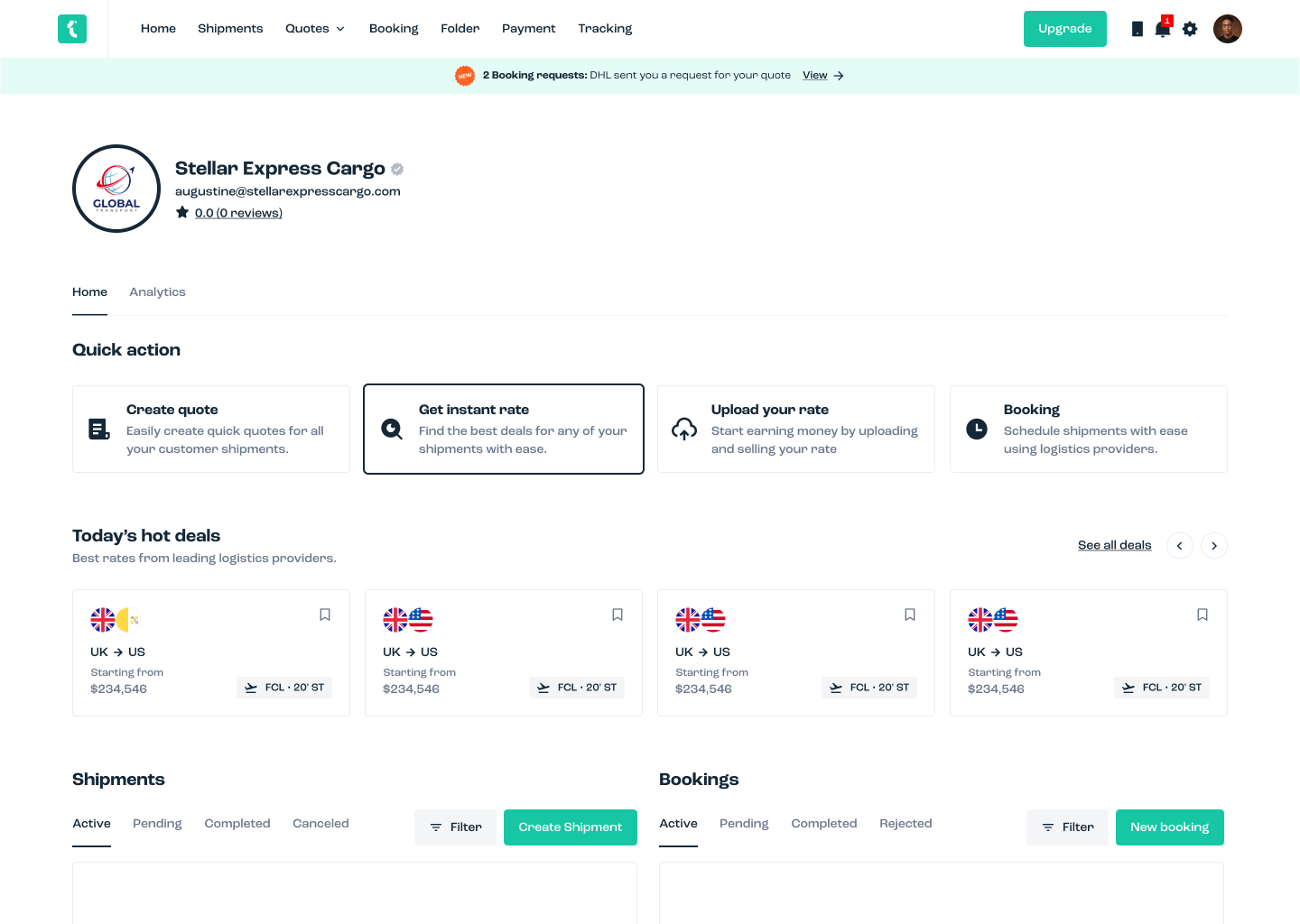View the DHL booking request via the banner link
The height and width of the screenshot is (924, 1300).
(x=815, y=75)
